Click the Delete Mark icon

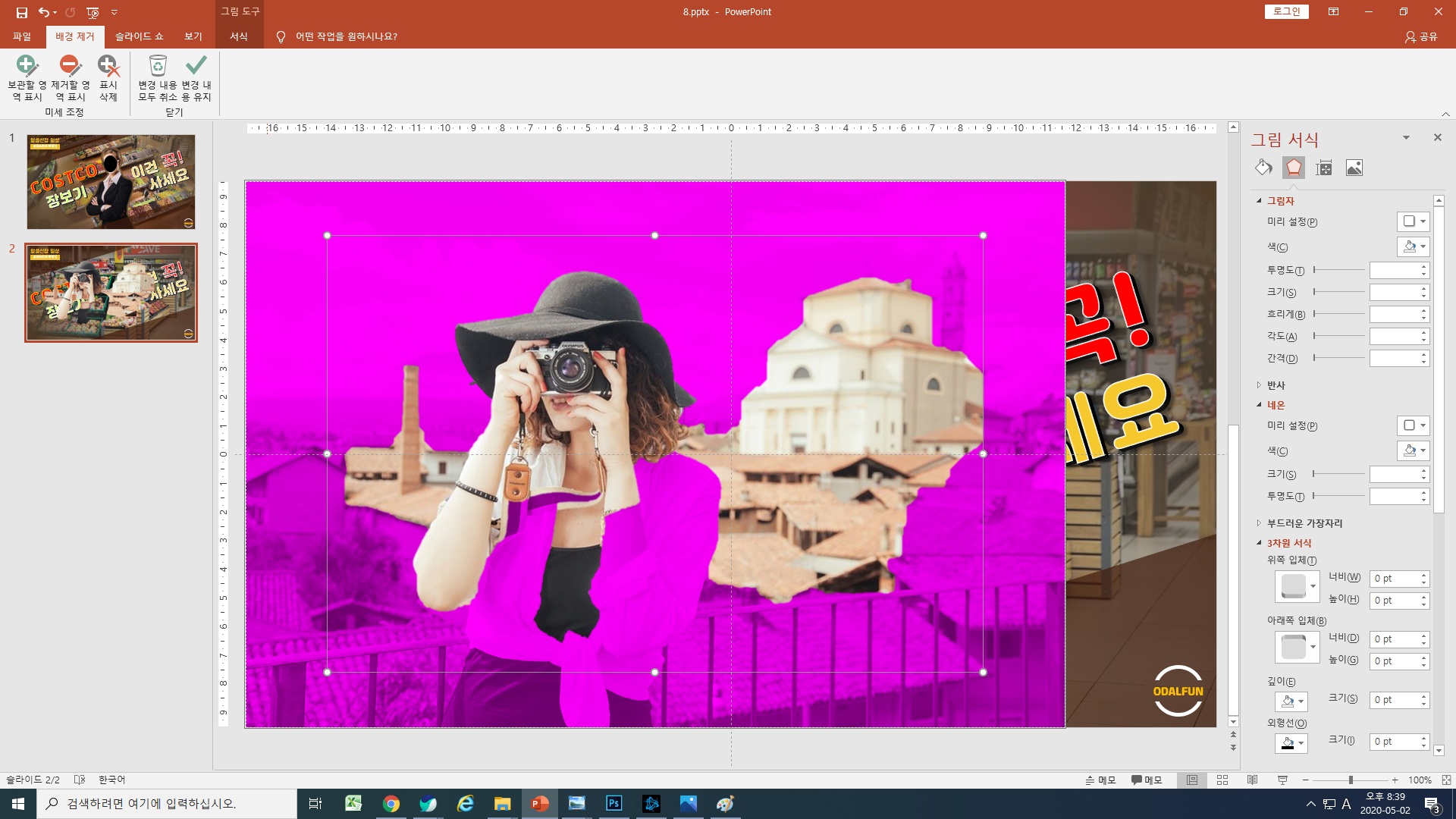point(108,66)
